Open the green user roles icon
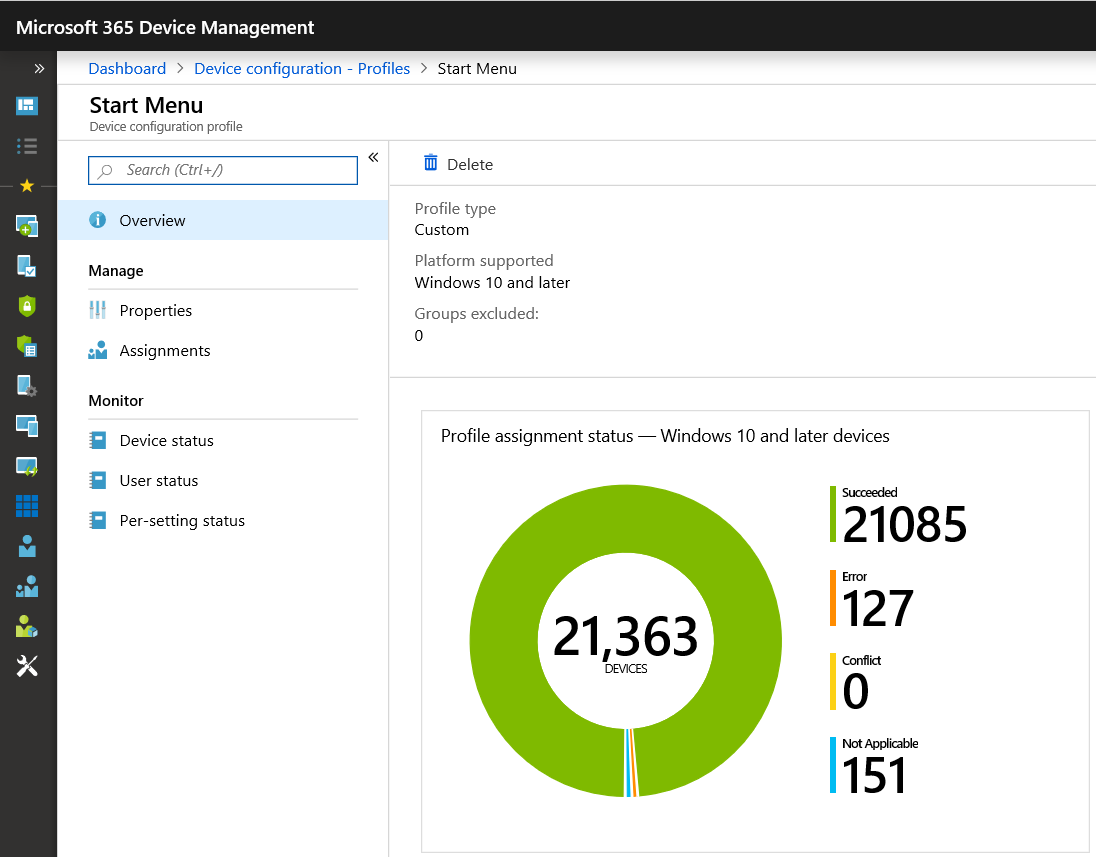This screenshot has height=857, width=1096. [x=27, y=626]
